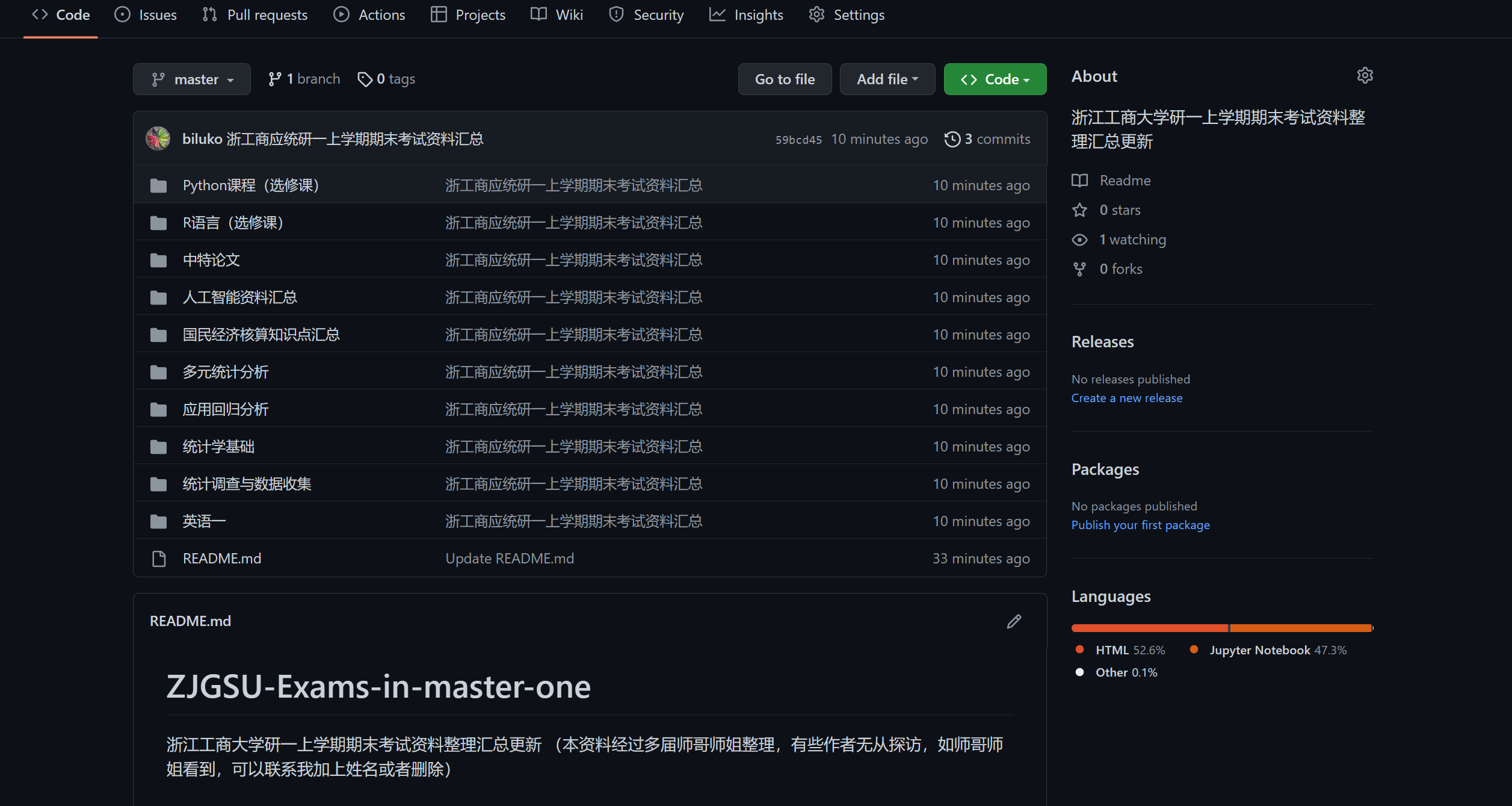
Task: Click the About section gear icon
Action: pos(1365,76)
